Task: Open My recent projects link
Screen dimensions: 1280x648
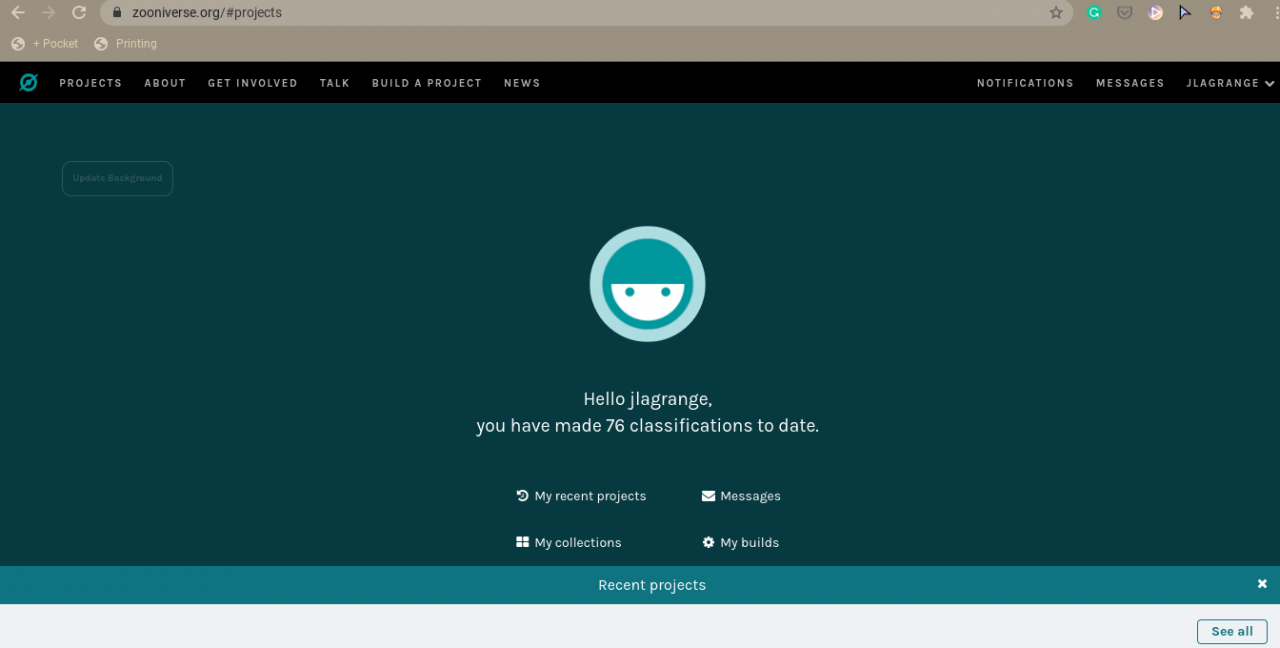Action: pos(581,496)
